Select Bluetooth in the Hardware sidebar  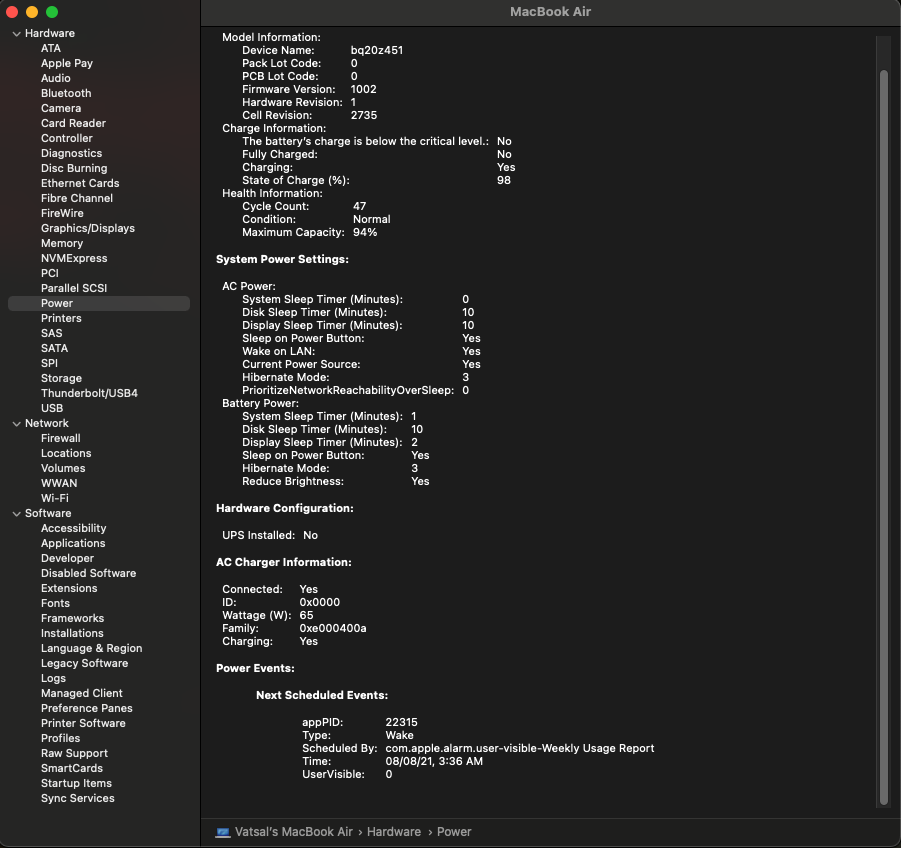66,93
